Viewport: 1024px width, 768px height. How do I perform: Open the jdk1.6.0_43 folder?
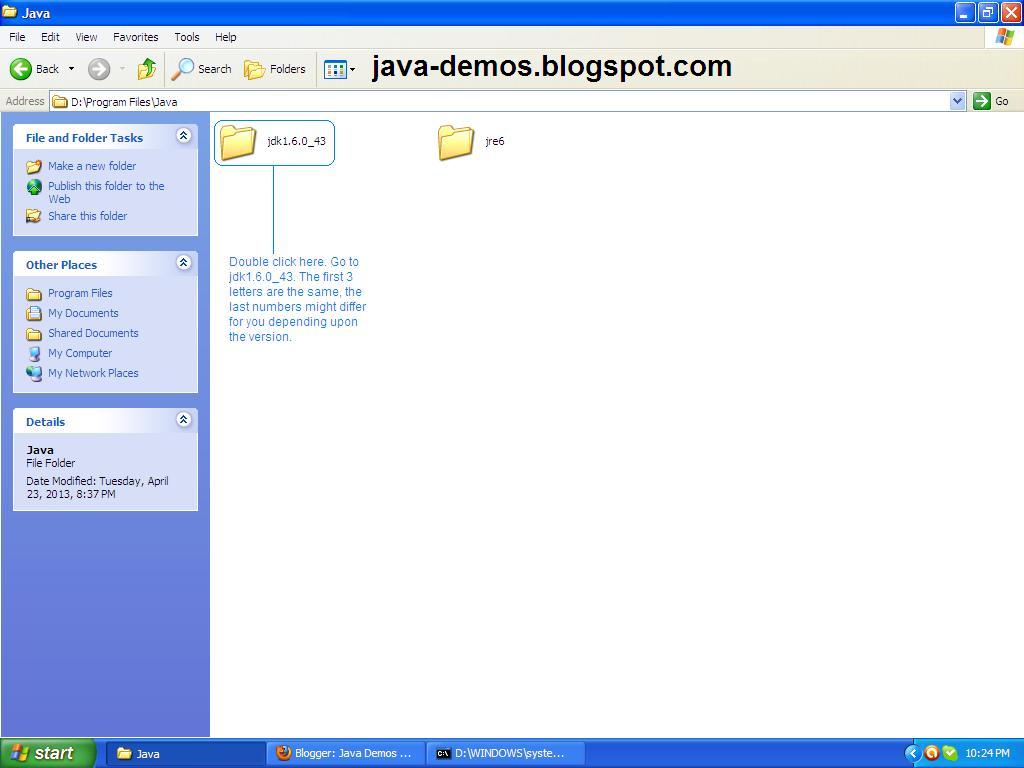(x=236, y=141)
